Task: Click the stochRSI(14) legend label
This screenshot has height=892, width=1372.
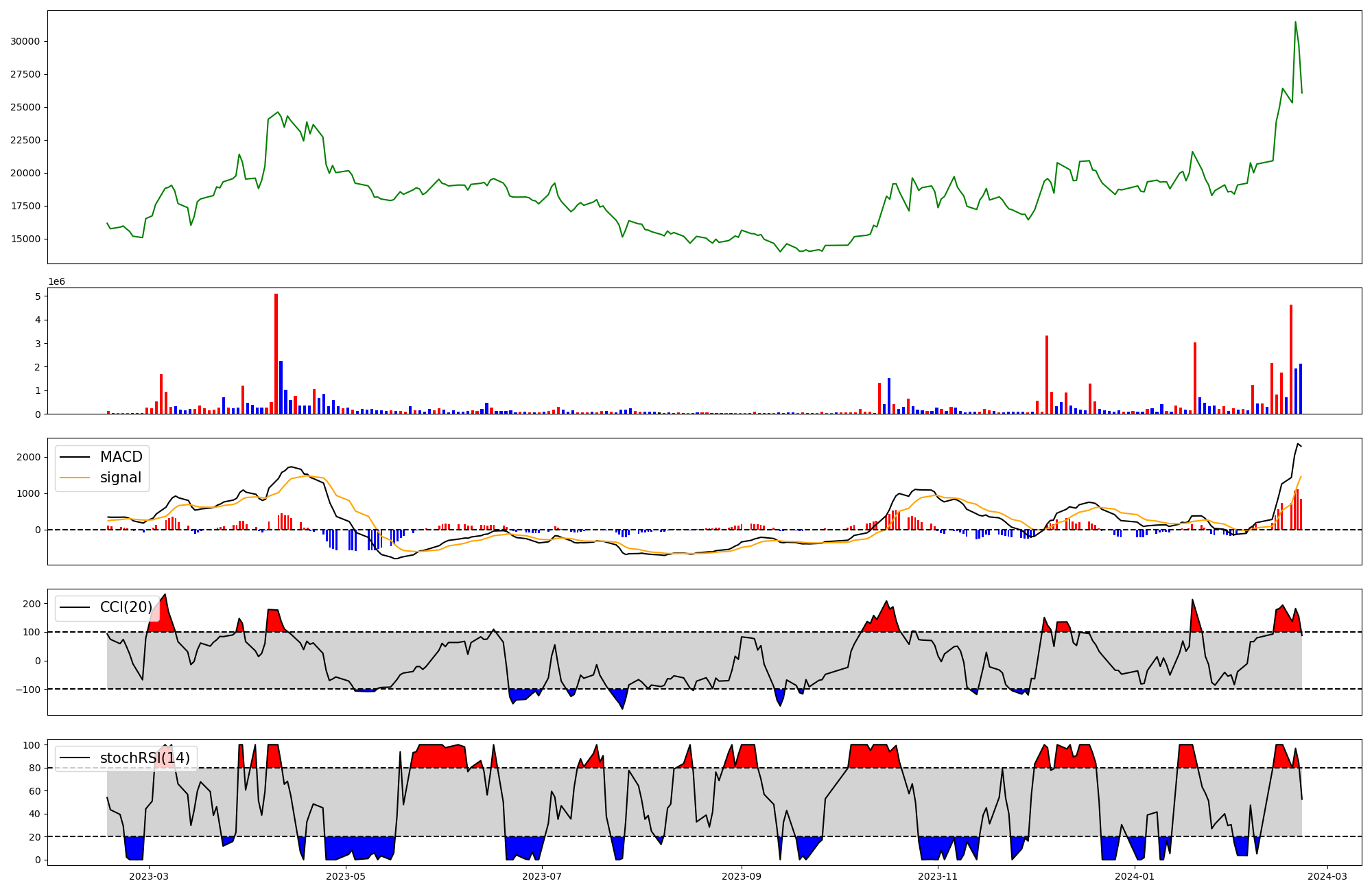Action: tap(145, 758)
